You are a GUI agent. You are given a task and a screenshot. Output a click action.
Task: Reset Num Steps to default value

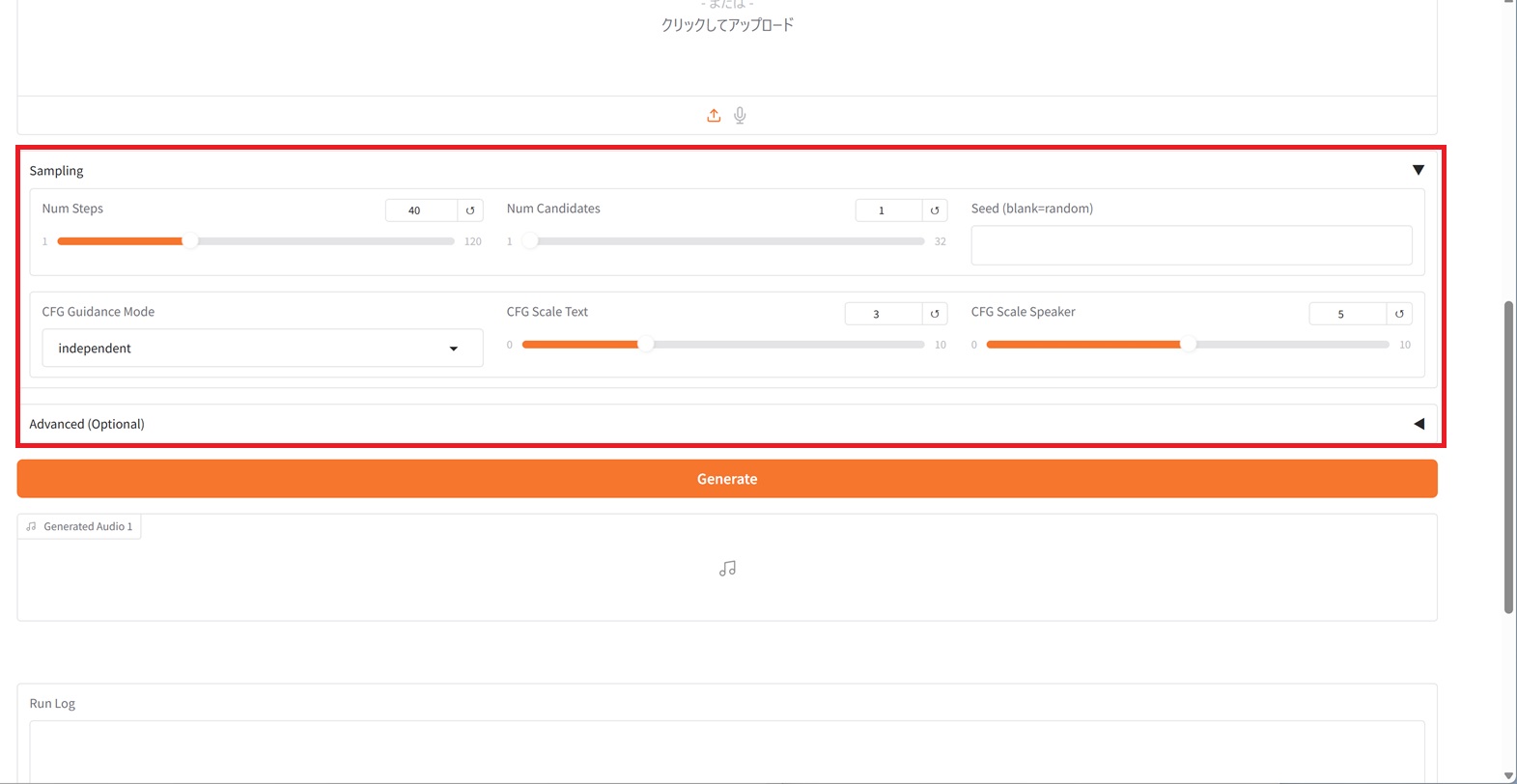click(470, 210)
